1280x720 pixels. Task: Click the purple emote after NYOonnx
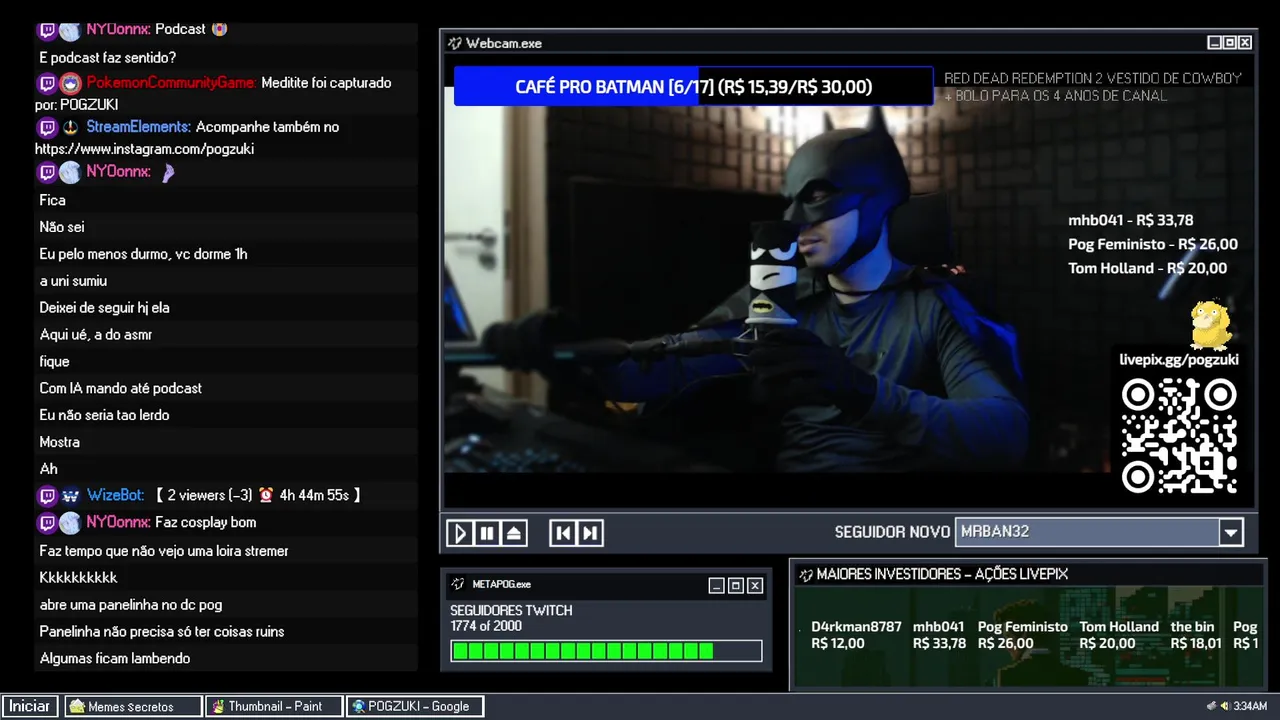(x=168, y=172)
